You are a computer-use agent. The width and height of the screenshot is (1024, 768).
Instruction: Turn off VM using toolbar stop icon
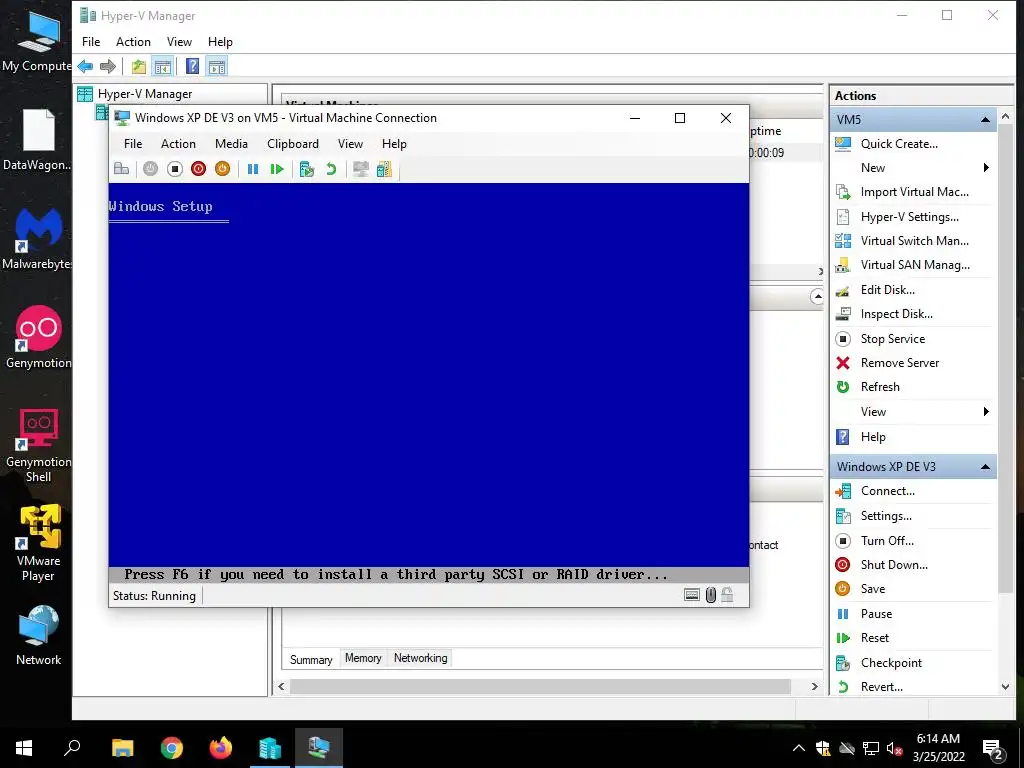174,169
